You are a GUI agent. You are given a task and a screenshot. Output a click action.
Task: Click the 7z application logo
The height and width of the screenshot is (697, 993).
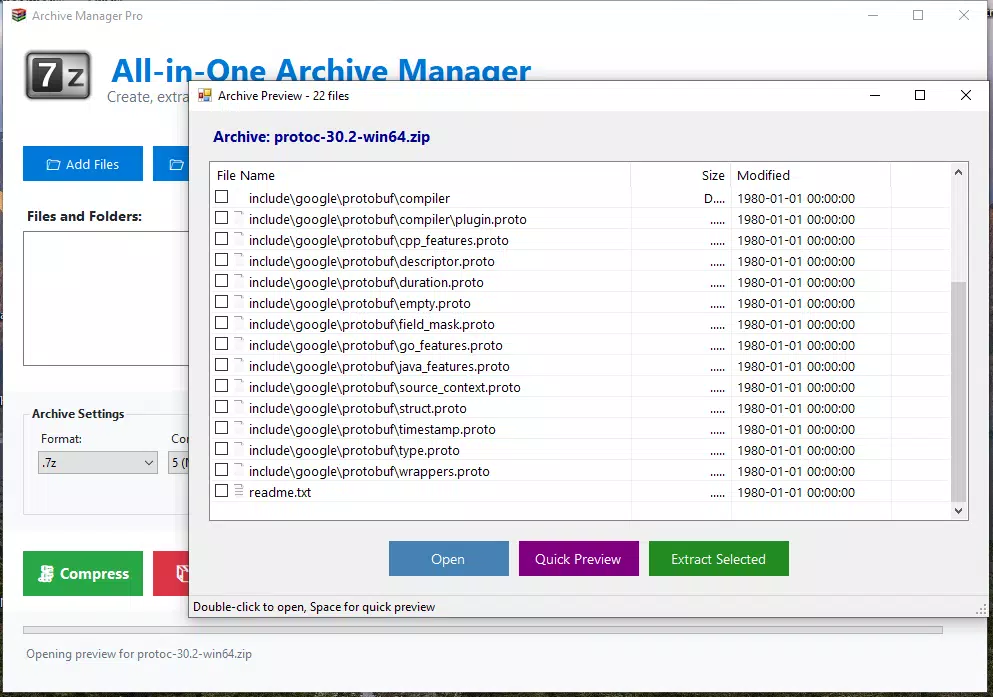(x=58, y=76)
